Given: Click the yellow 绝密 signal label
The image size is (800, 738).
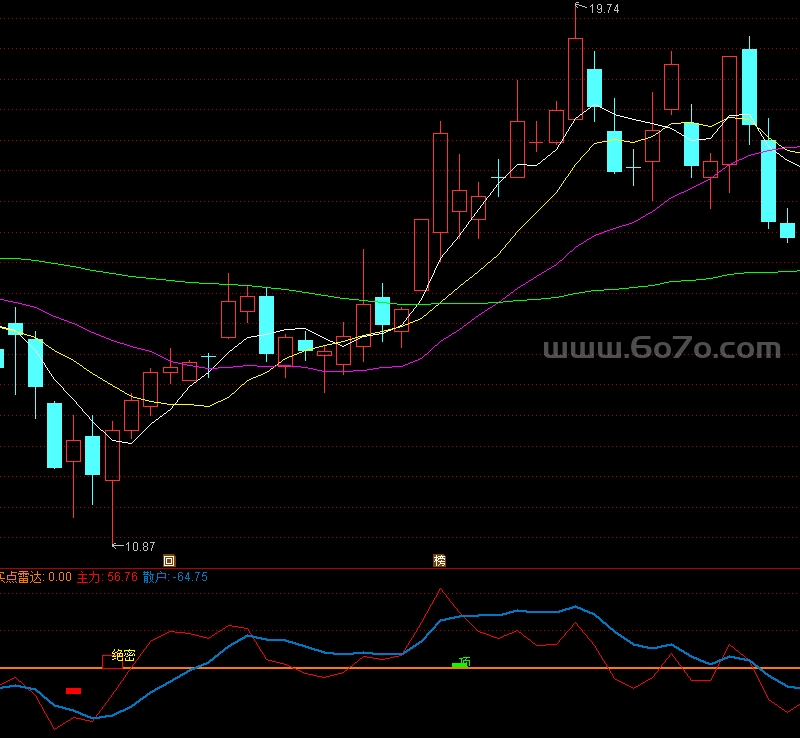Looking at the screenshot, I should (123, 655).
